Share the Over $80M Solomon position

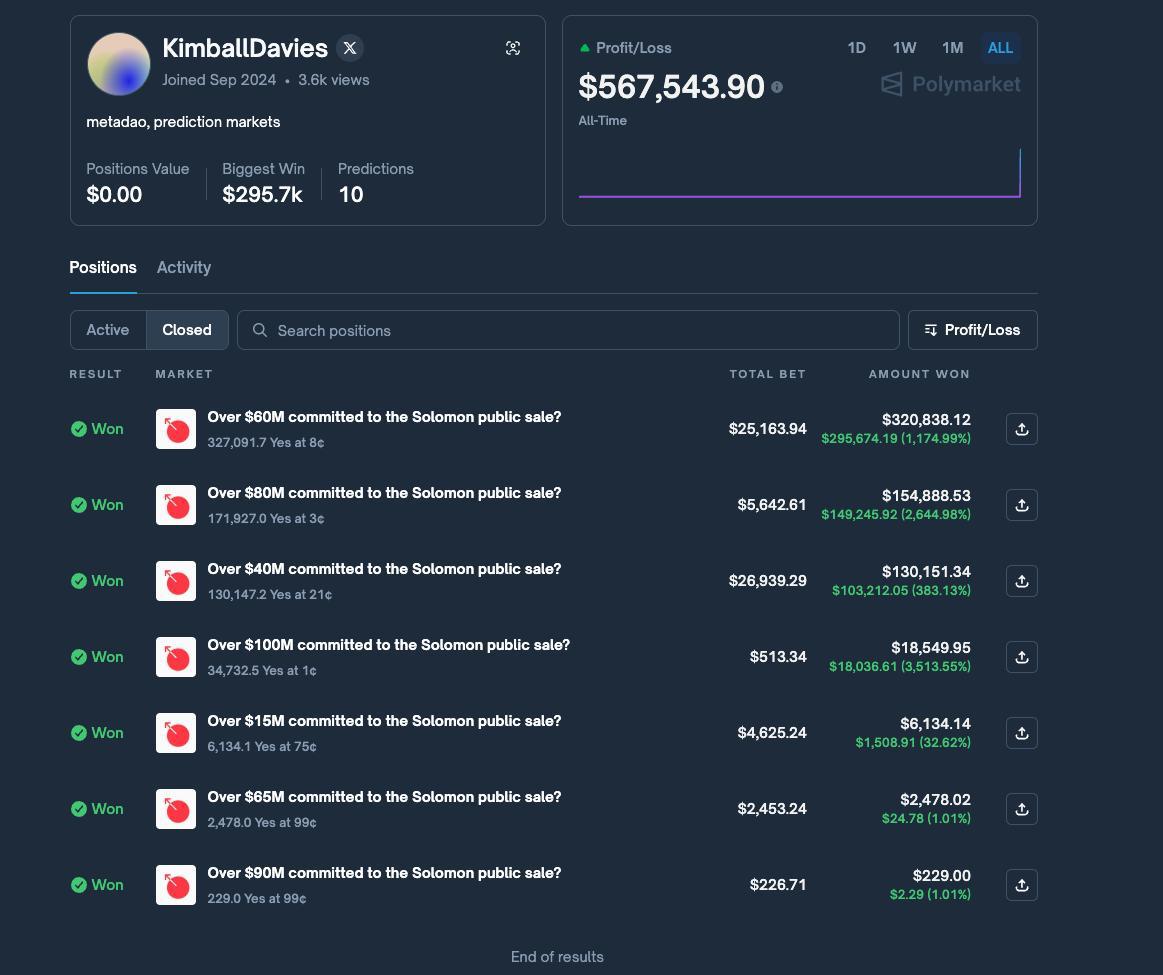pos(1021,505)
